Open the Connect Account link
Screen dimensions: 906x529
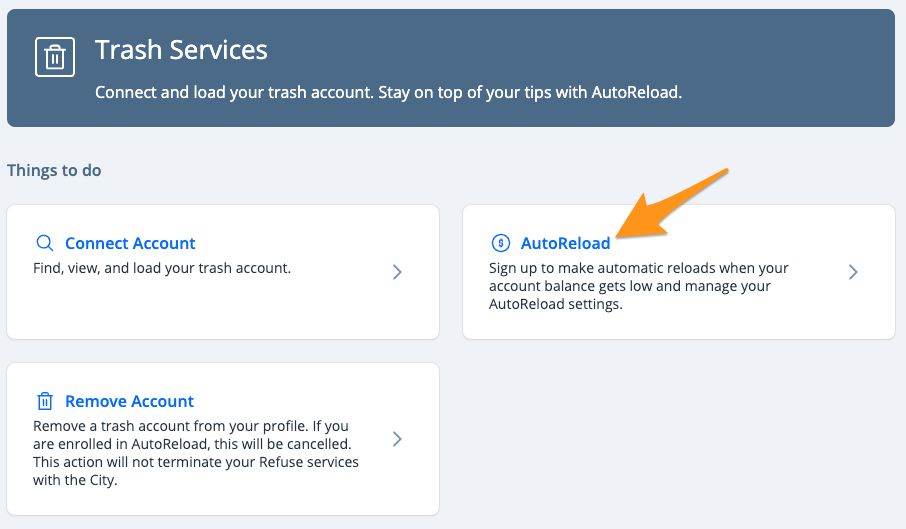130,243
